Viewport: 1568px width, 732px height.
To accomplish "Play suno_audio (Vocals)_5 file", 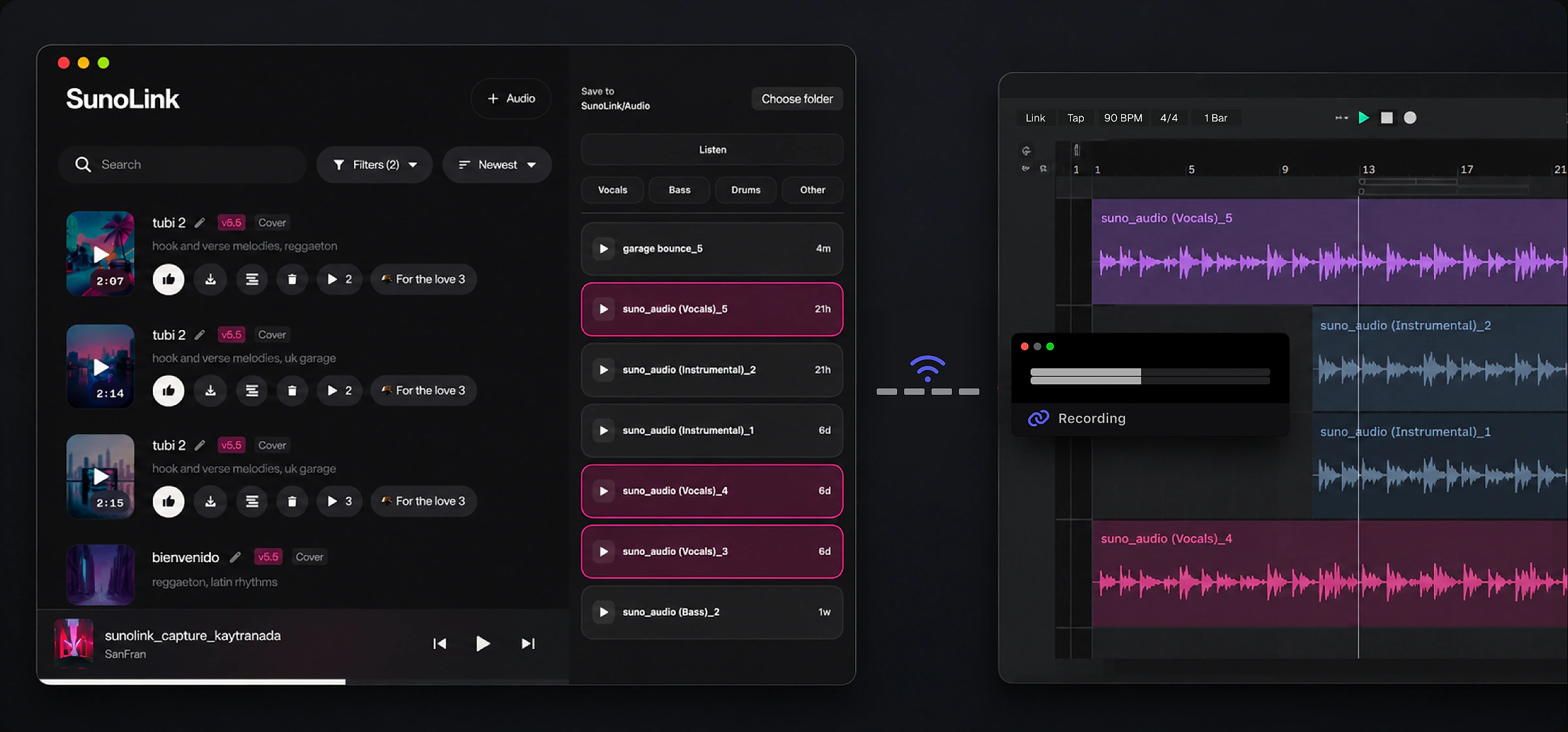I will click(x=604, y=309).
